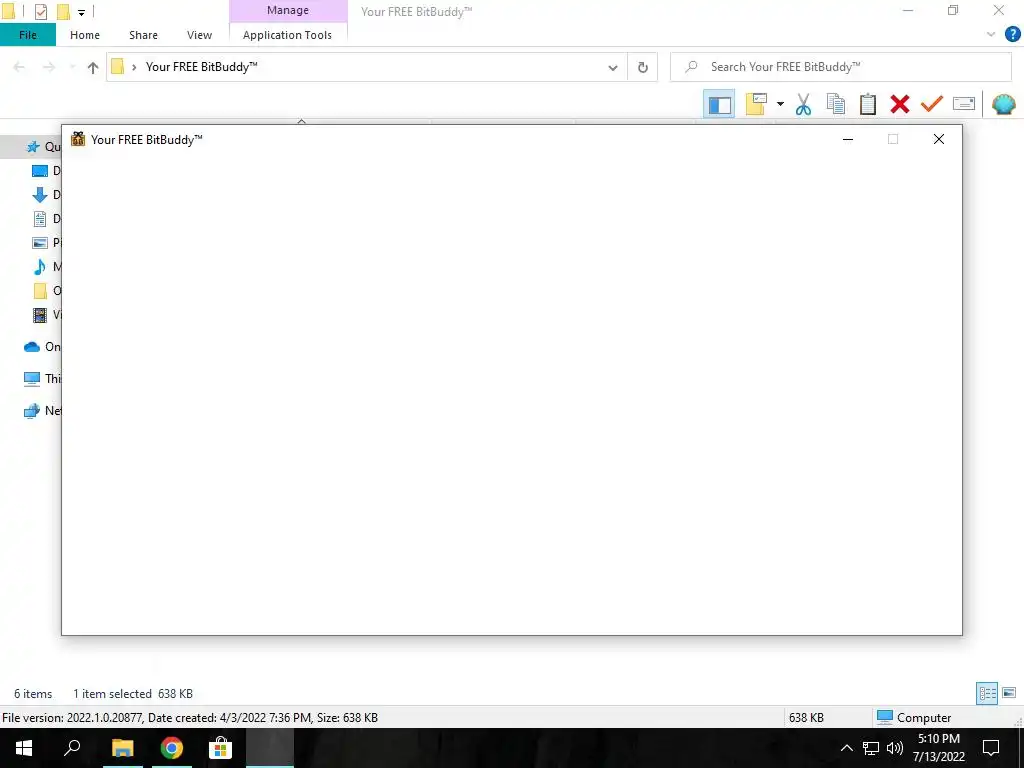Screen dimensions: 1024x768
Task: Open File Explorer from the taskbar
Action: click(122, 748)
